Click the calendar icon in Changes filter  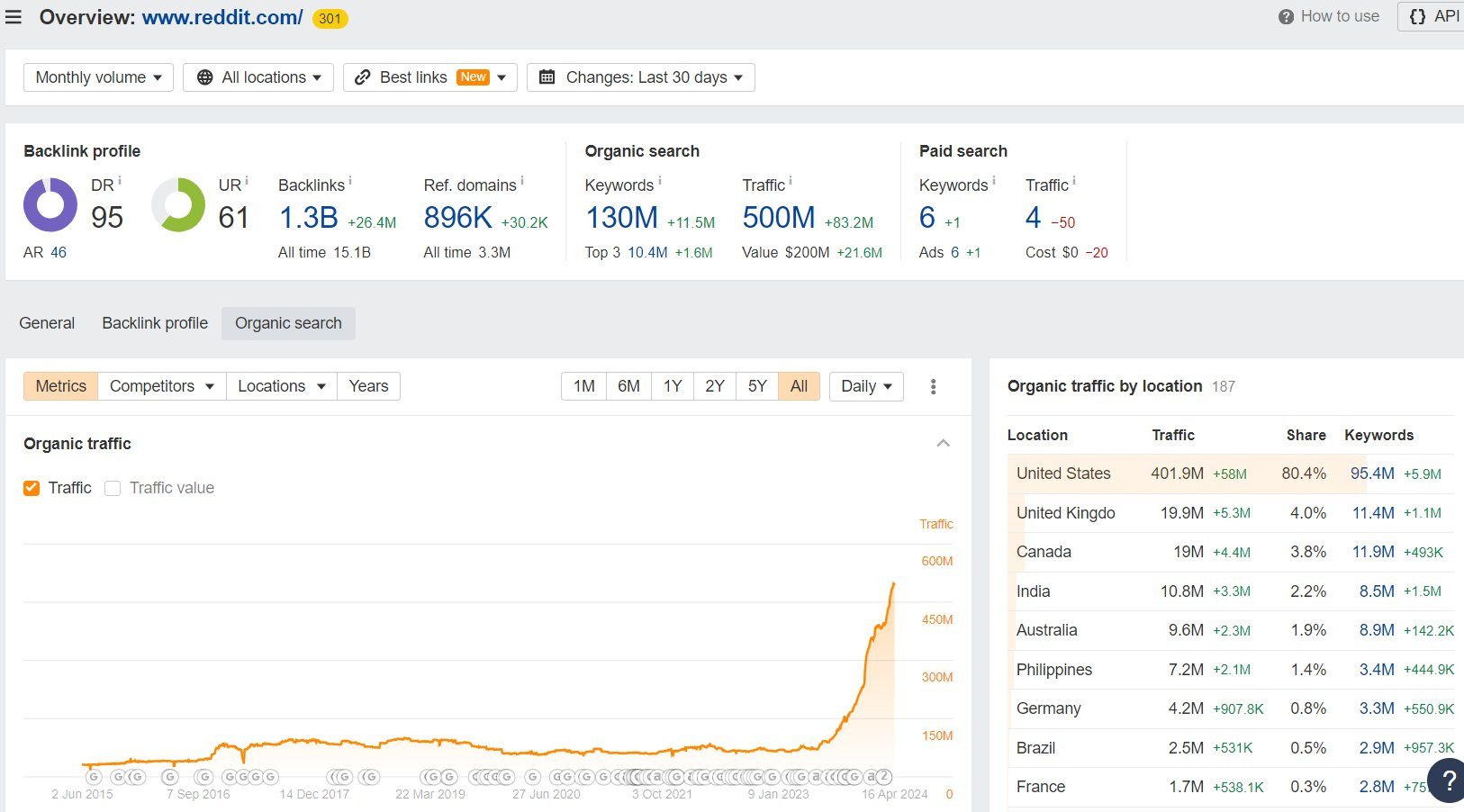pos(547,77)
